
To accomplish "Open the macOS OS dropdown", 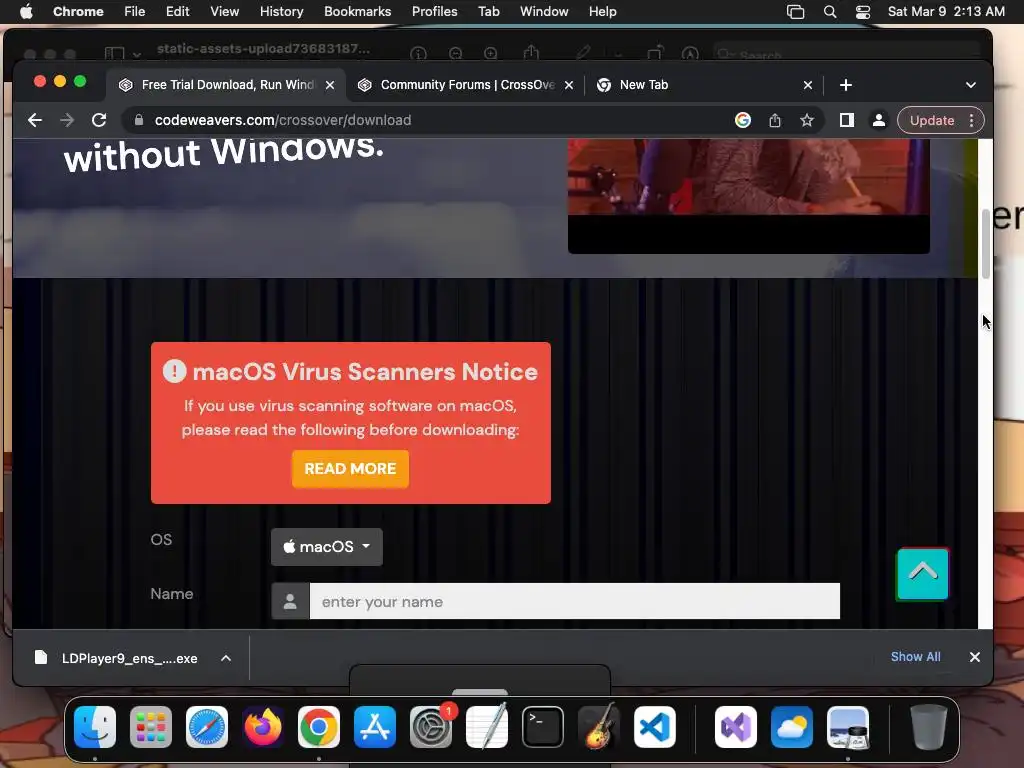I will [327, 547].
